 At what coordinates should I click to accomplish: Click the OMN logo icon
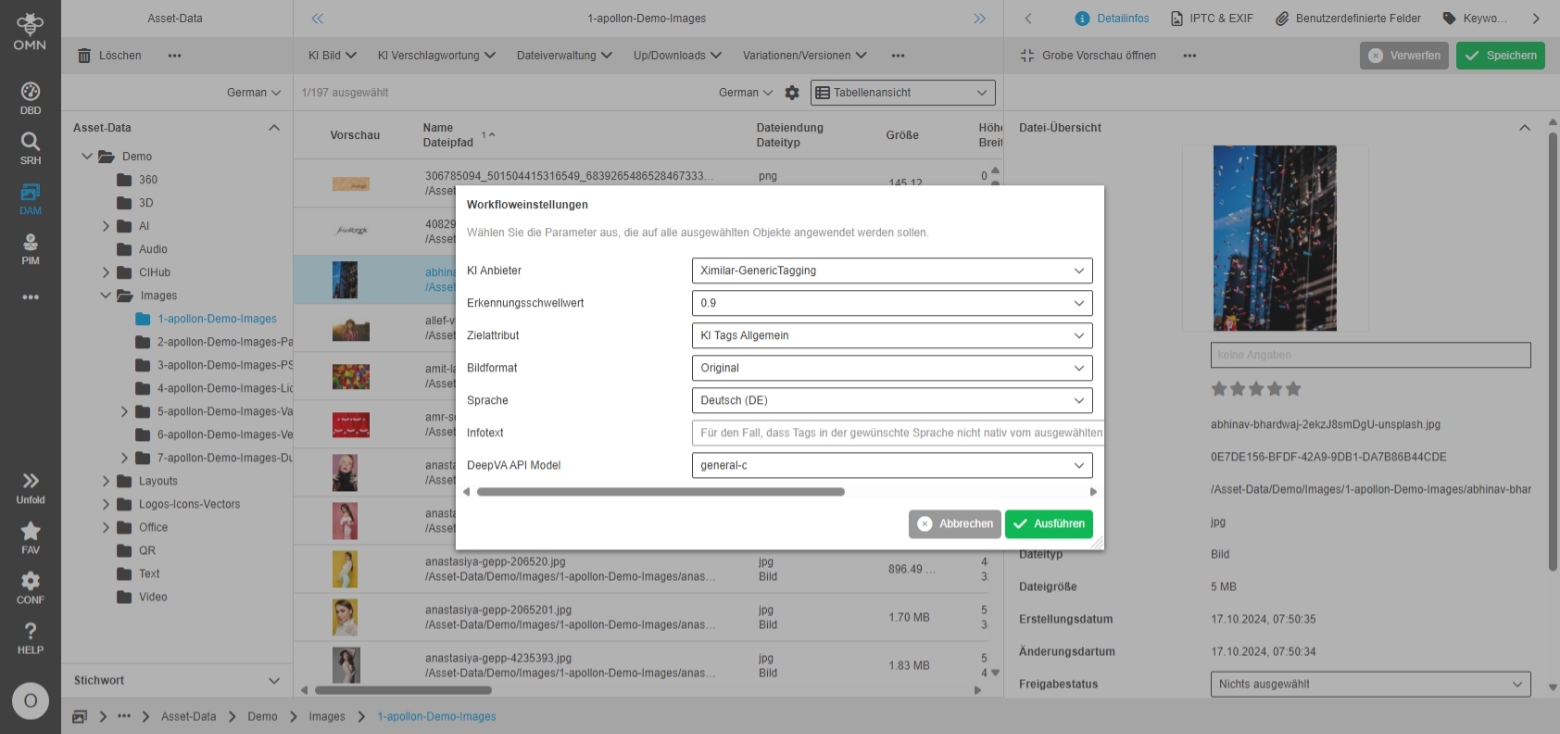point(30,30)
